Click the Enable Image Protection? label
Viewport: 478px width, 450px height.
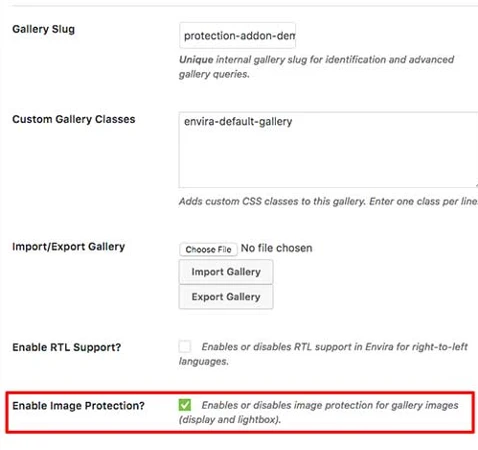[x=78, y=405]
